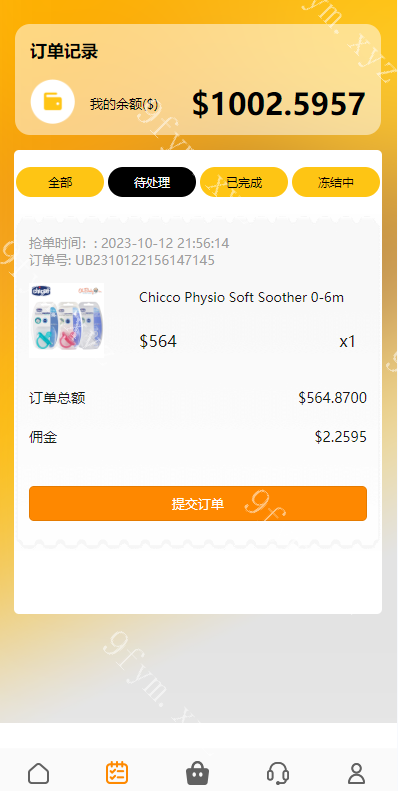Switch to the 冻结中 tab
This screenshot has height=791, width=398.
[336, 182]
